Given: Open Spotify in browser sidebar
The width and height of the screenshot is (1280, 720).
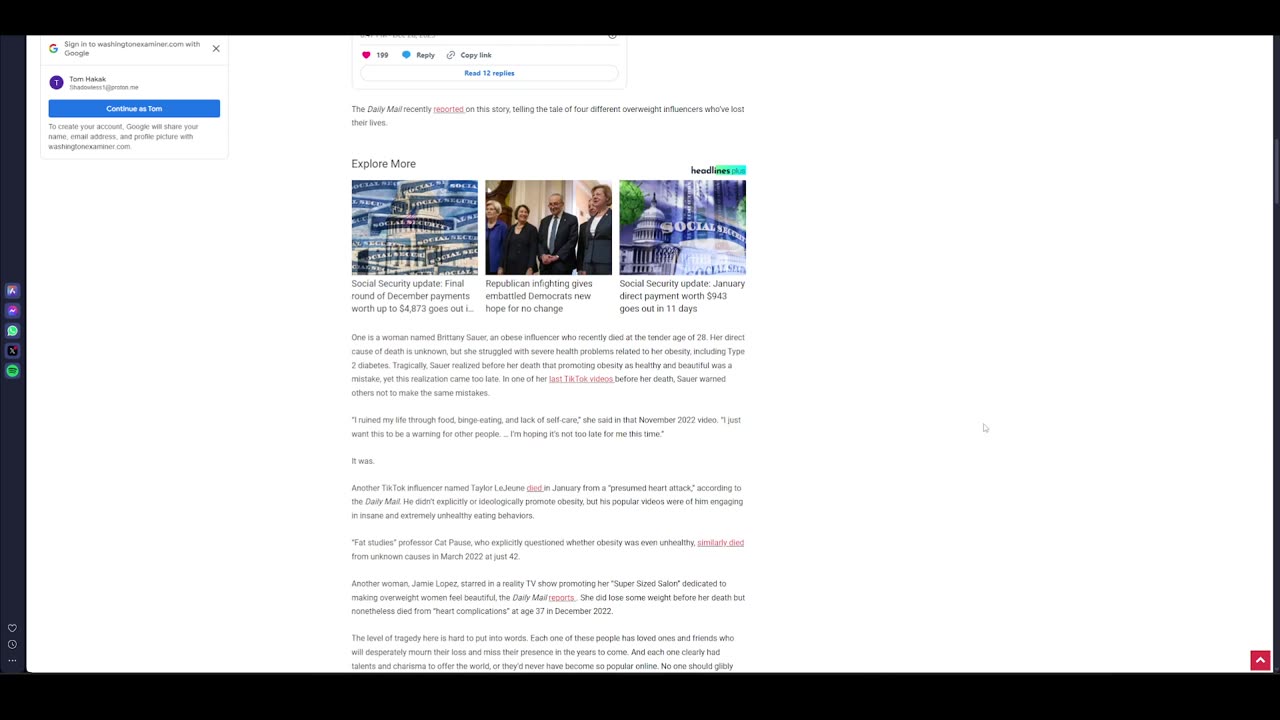Looking at the screenshot, I should point(12,371).
